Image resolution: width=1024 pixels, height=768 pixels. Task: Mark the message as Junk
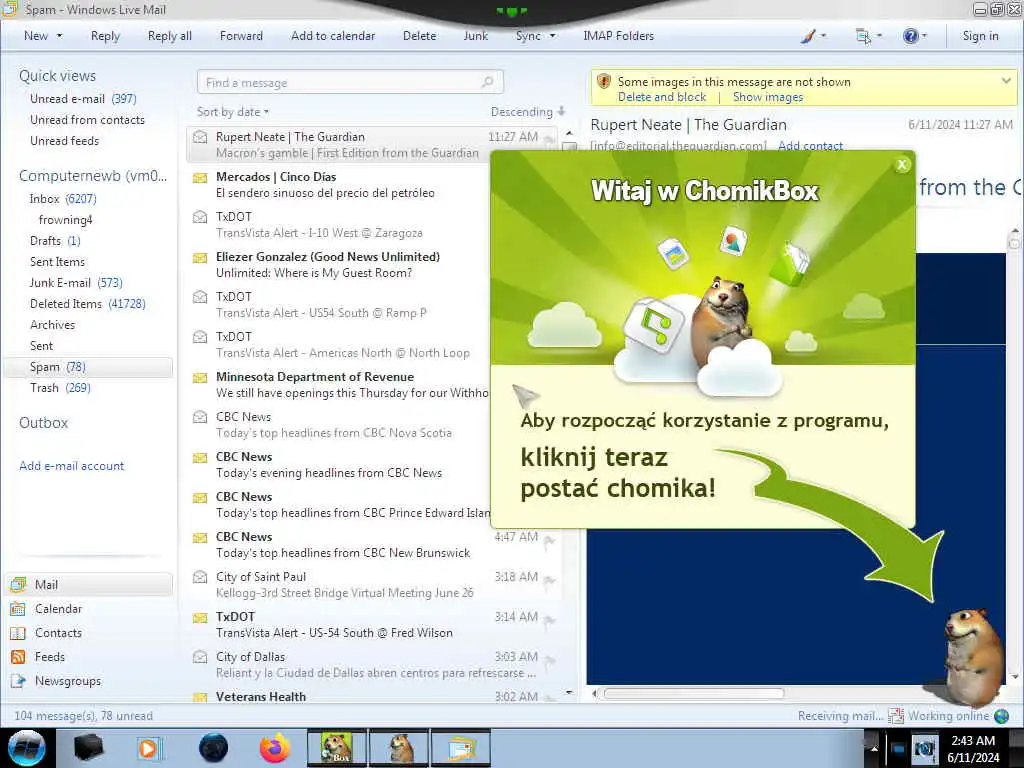click(475, 36)
